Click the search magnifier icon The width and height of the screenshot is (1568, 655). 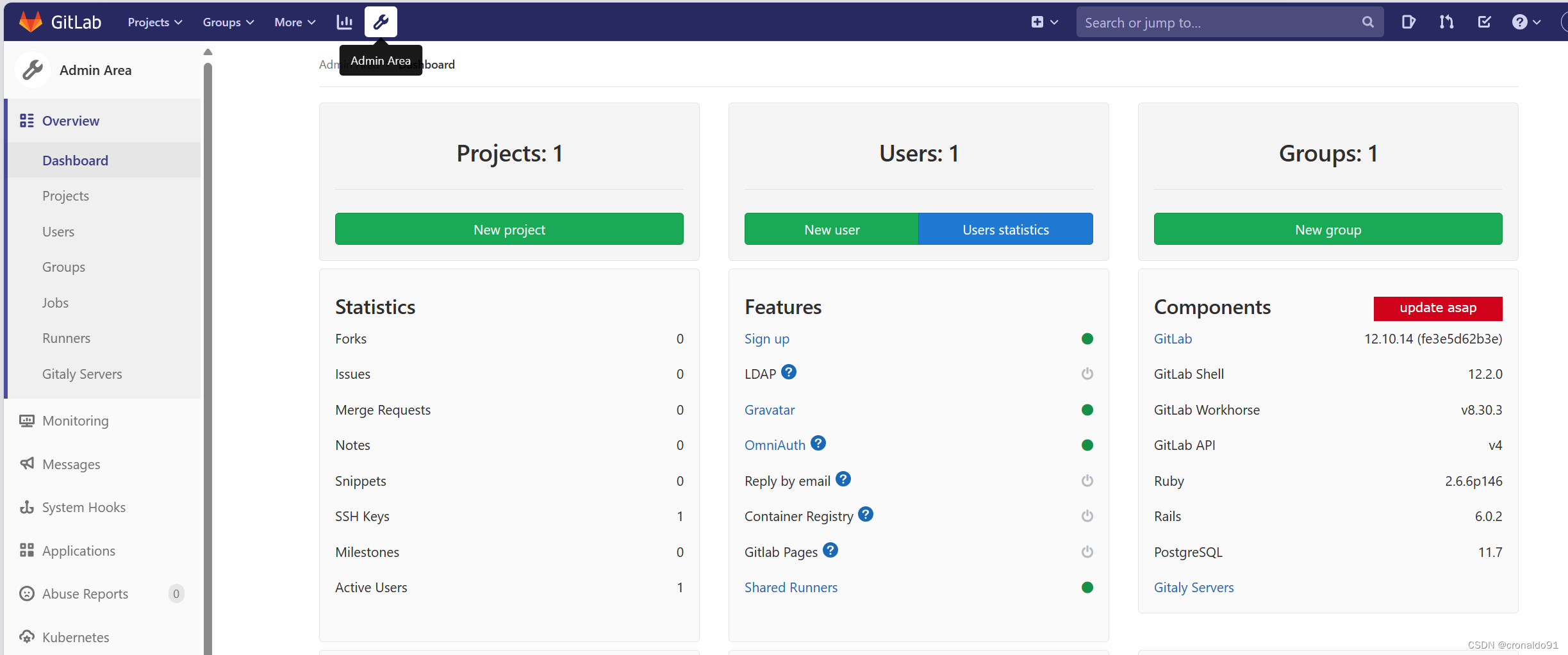pyautogui.click(x=1367, y=22)
